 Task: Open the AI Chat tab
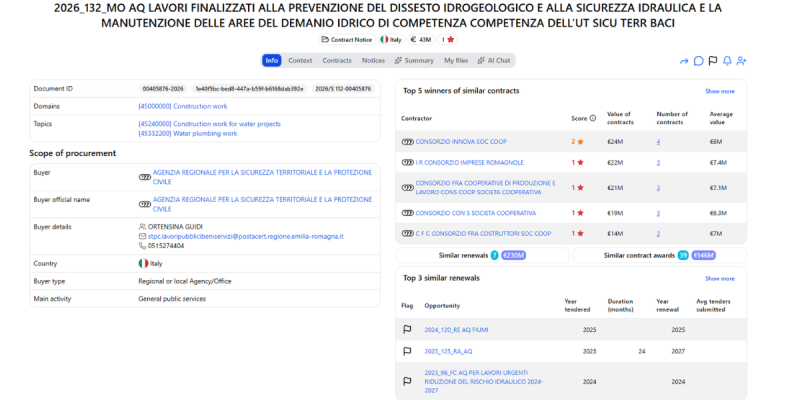pos(494,60)
